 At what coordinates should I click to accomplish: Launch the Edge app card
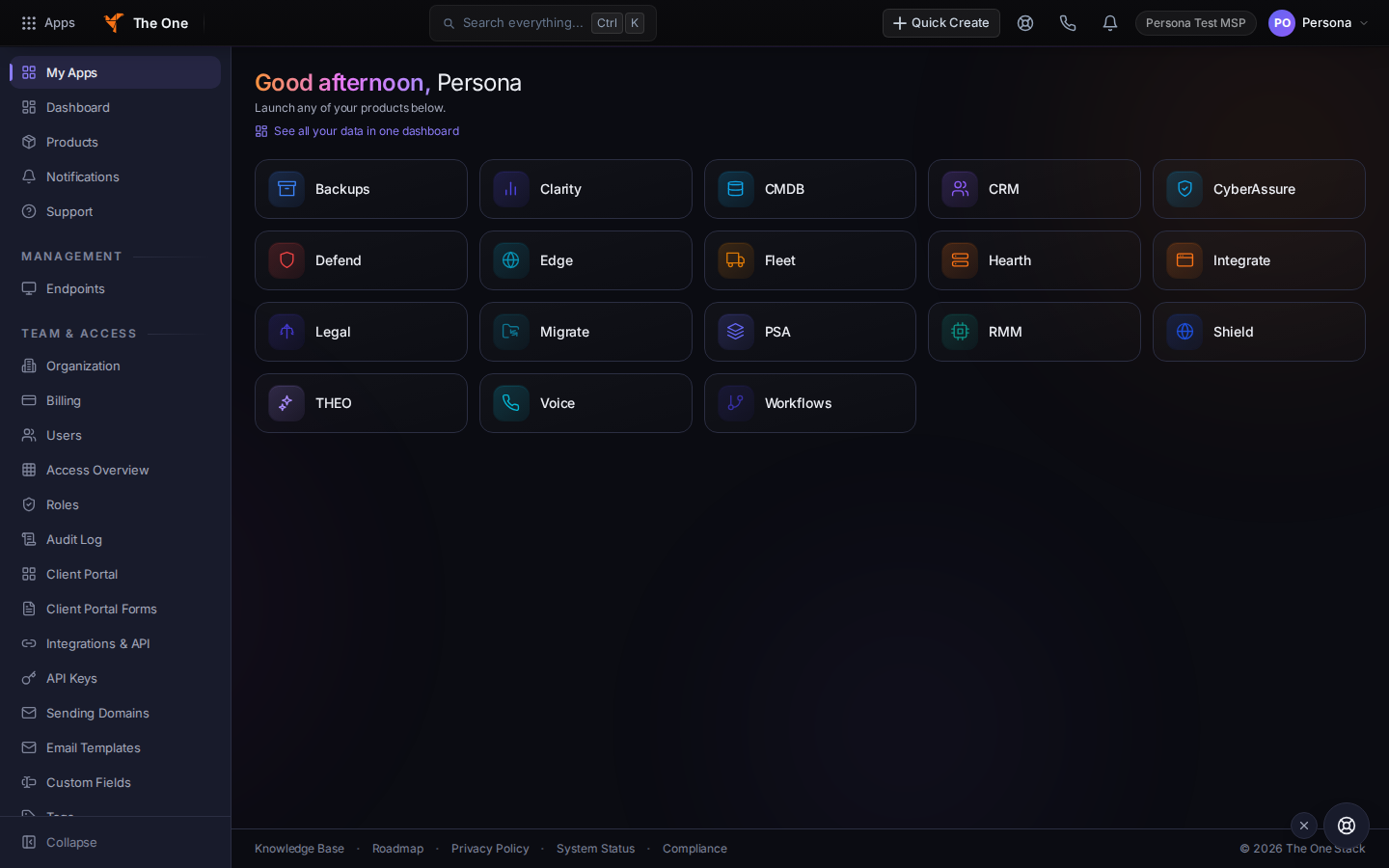click(x=586, y=260)
